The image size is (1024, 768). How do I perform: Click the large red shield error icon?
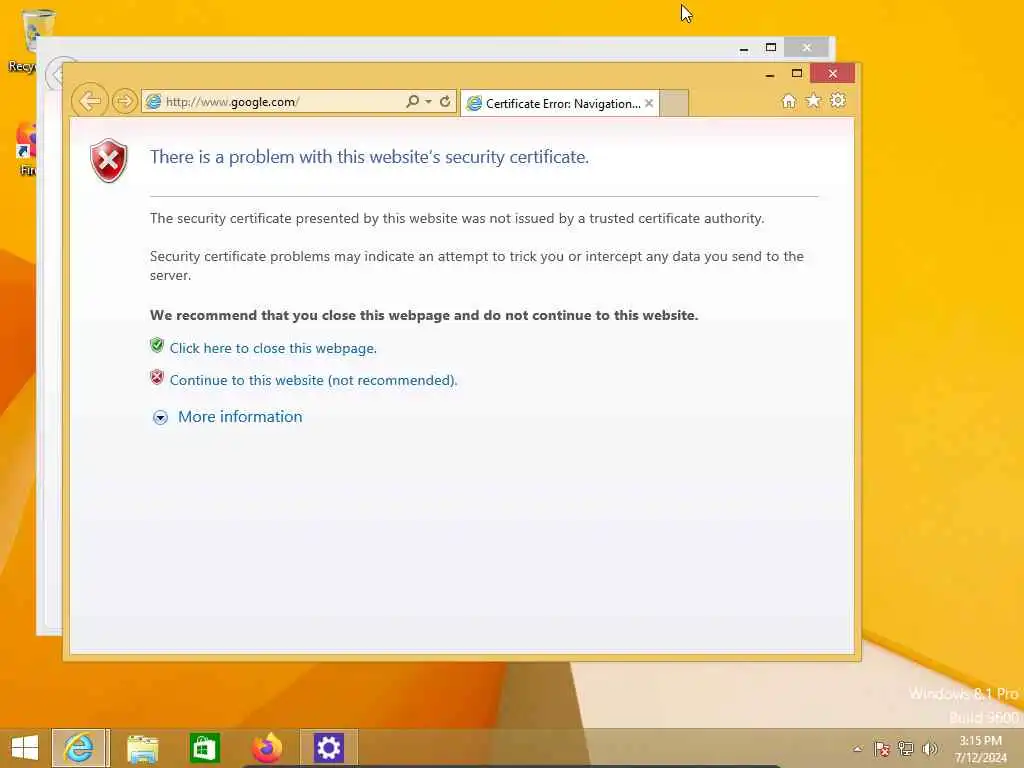pos(108,161)
